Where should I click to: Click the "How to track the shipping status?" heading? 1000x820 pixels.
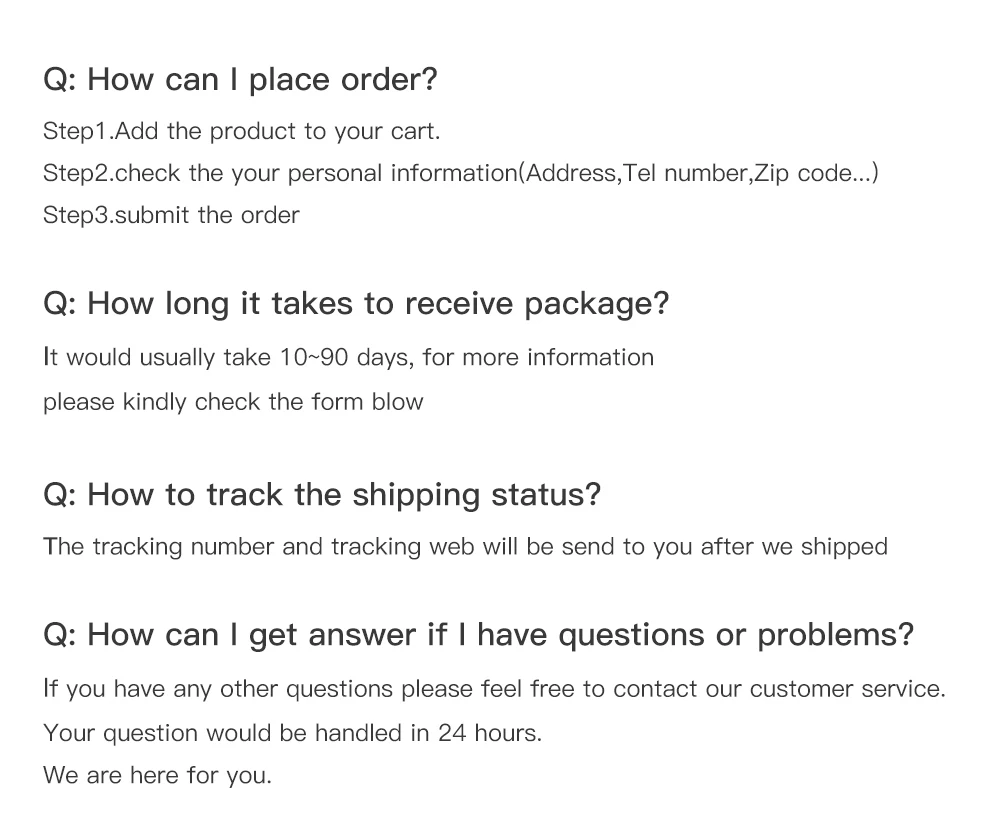(x=322, y=494)
